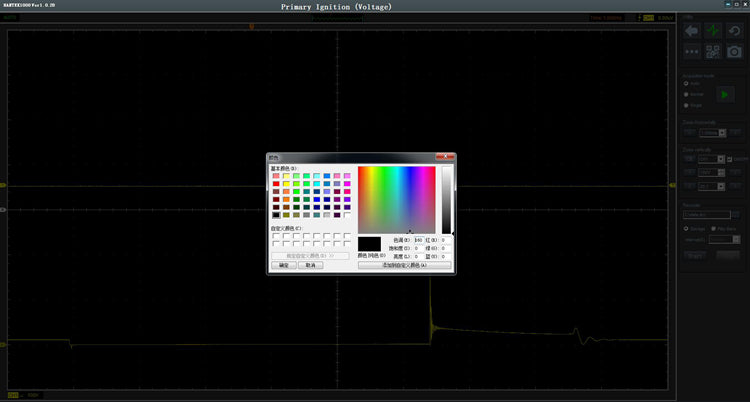Click the 取消 (Cancel) button in color dialog
This screenshot has height=402, width=750.
[x=310, y=266]
